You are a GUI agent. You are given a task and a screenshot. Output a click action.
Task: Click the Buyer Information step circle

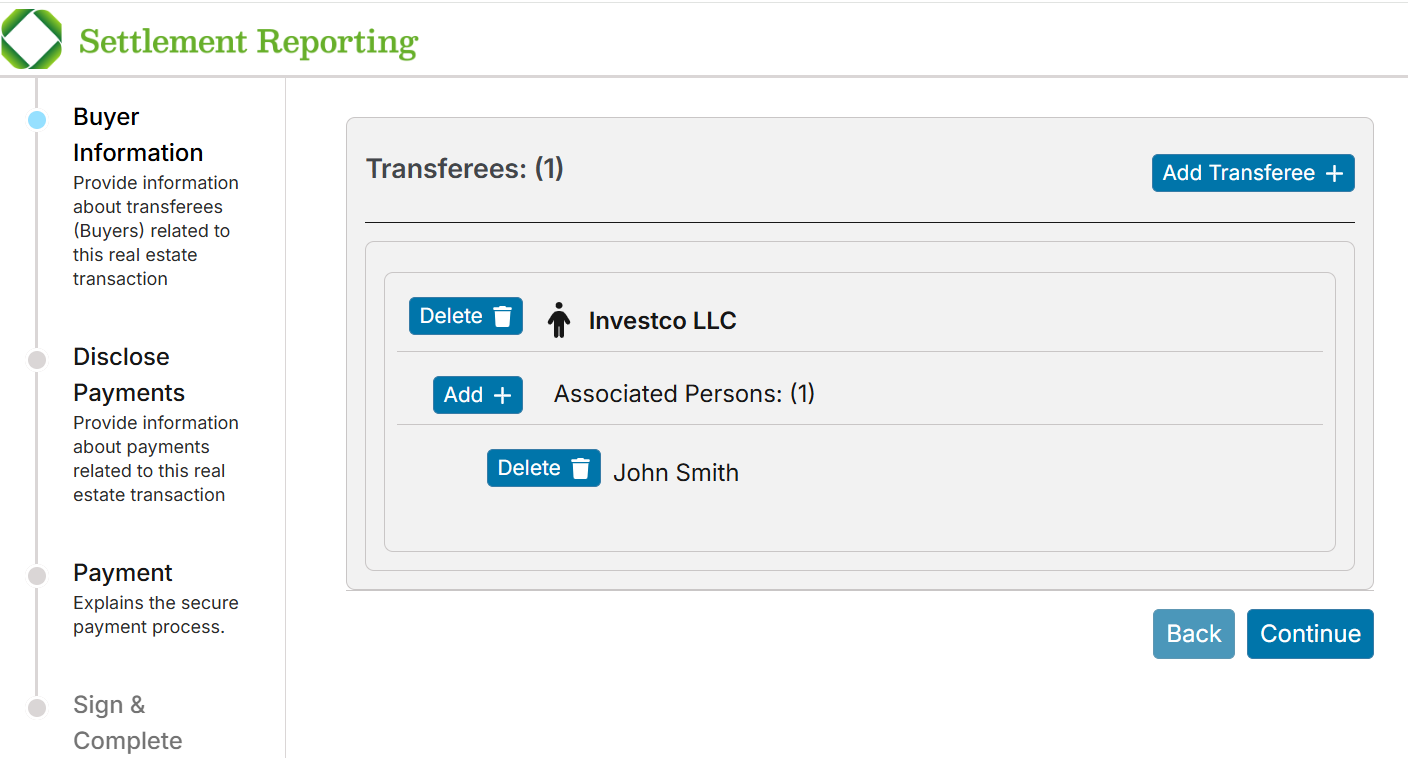37,120
